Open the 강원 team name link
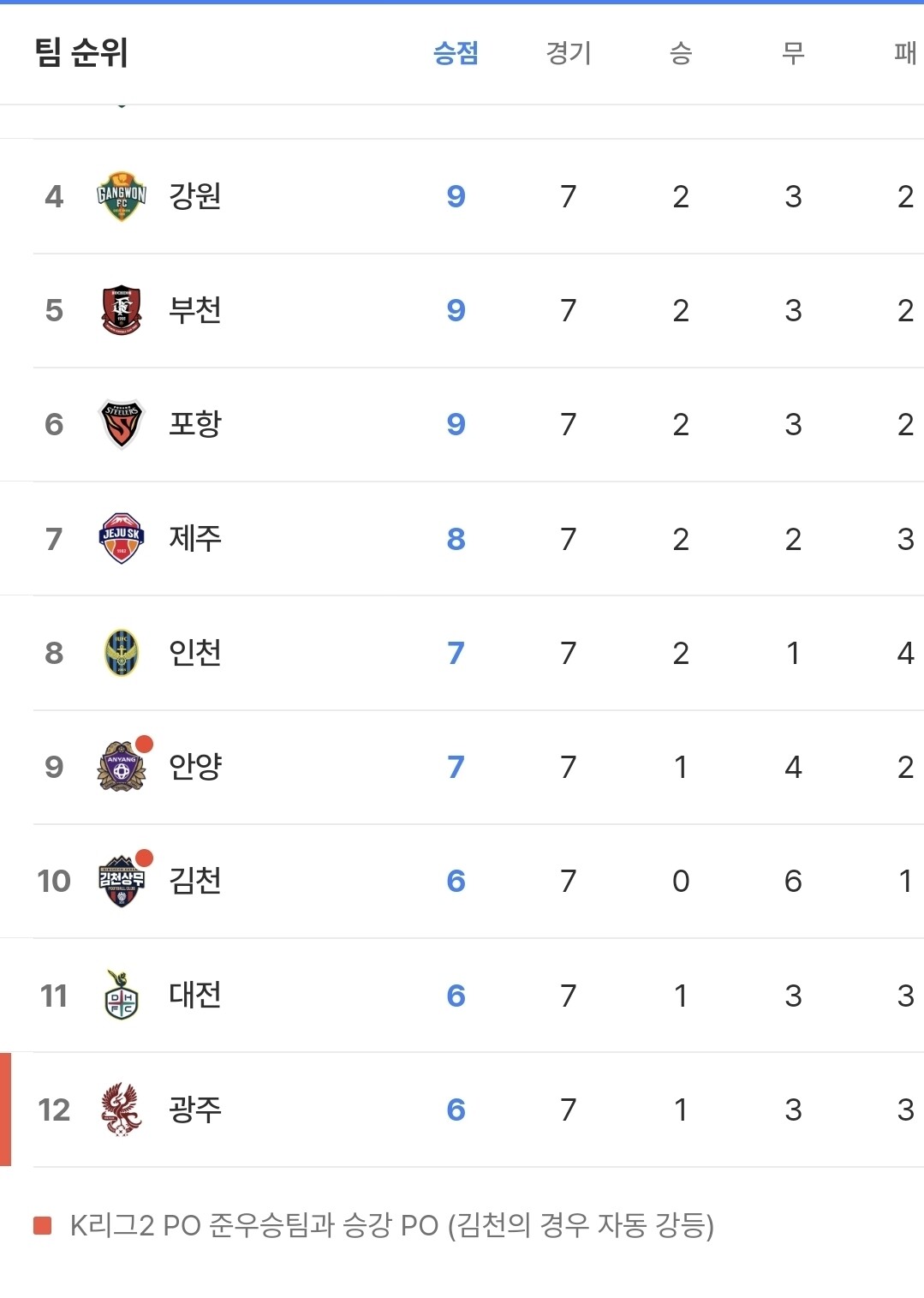924x1298 pixels. tap(195, 196)
